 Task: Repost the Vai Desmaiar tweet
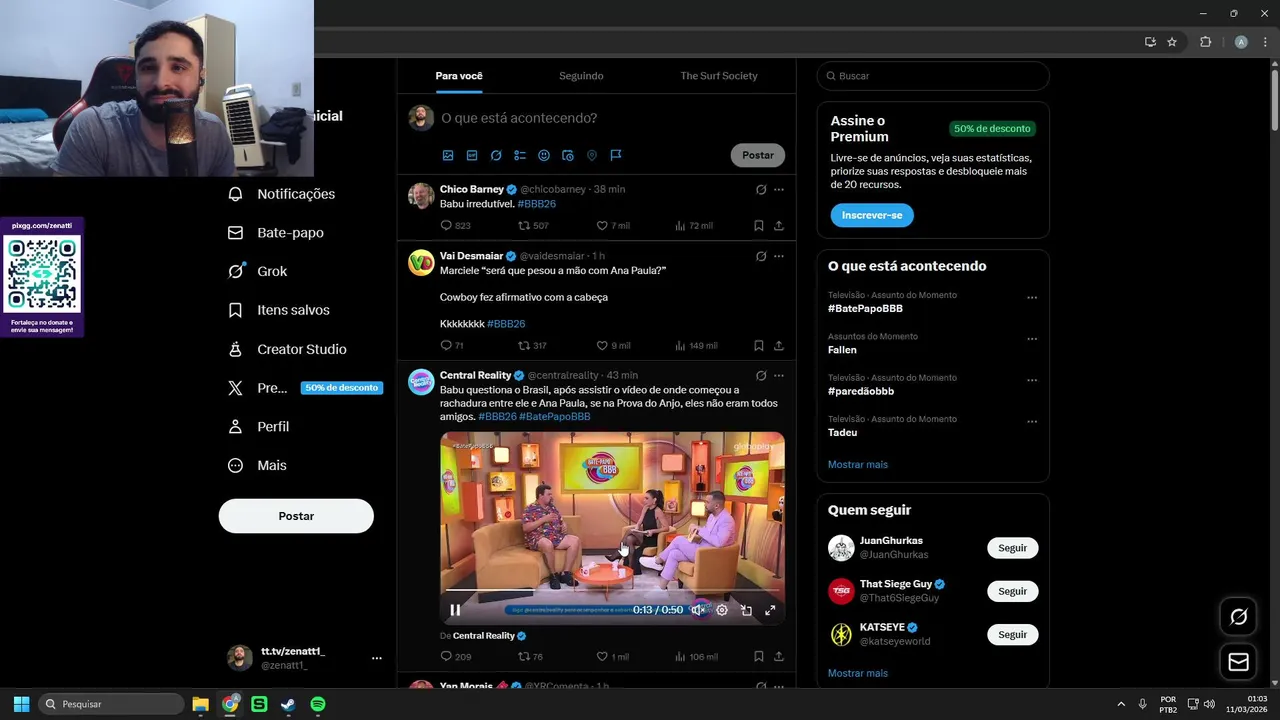(x=524, y=346)
